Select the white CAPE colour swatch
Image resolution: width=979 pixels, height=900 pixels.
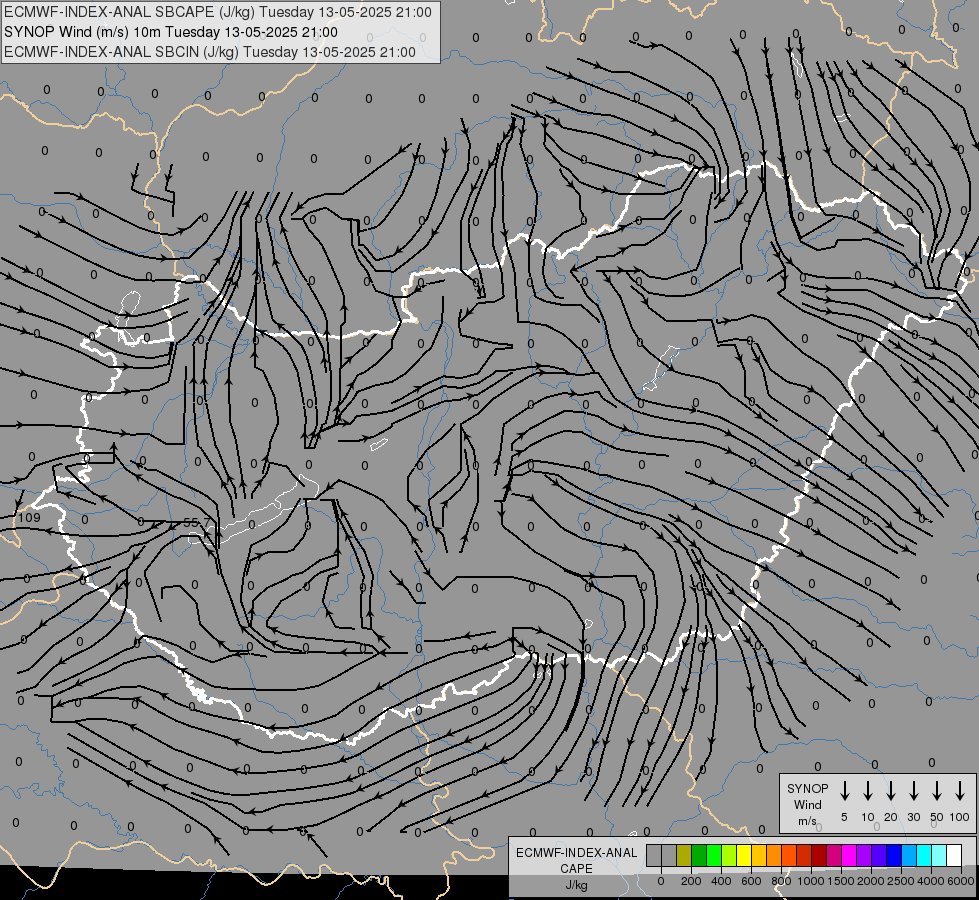pyautogui.click(x=955, y=855)
